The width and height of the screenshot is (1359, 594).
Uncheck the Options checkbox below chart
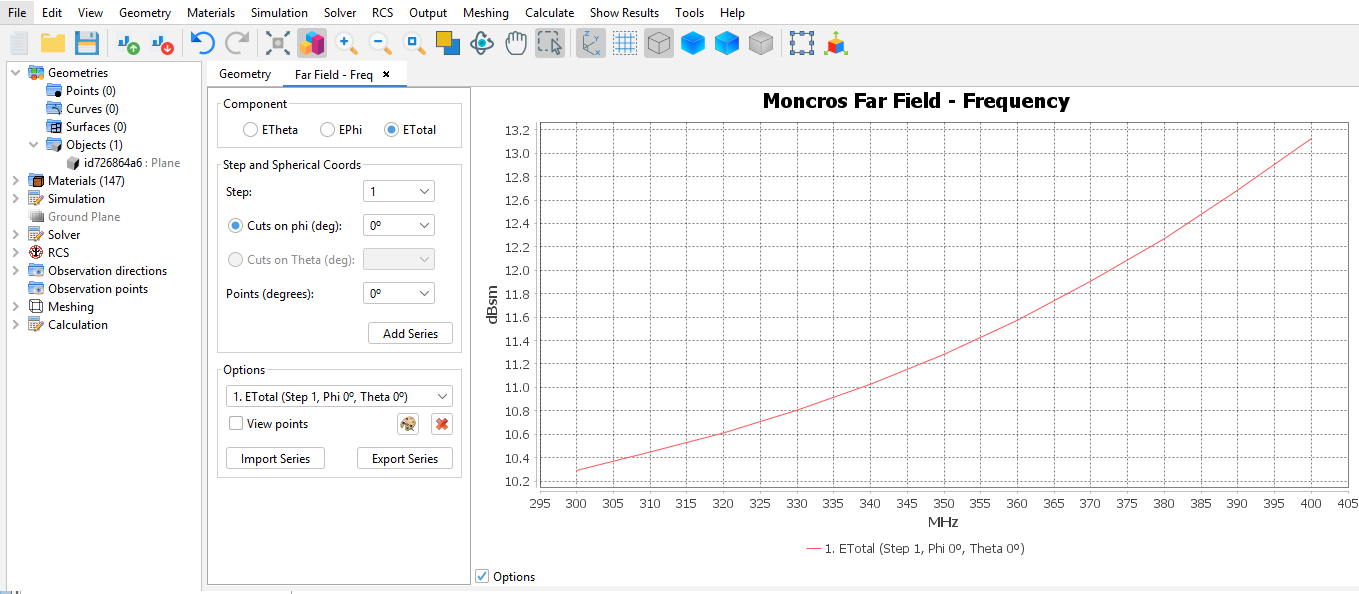tap(482, 576)
